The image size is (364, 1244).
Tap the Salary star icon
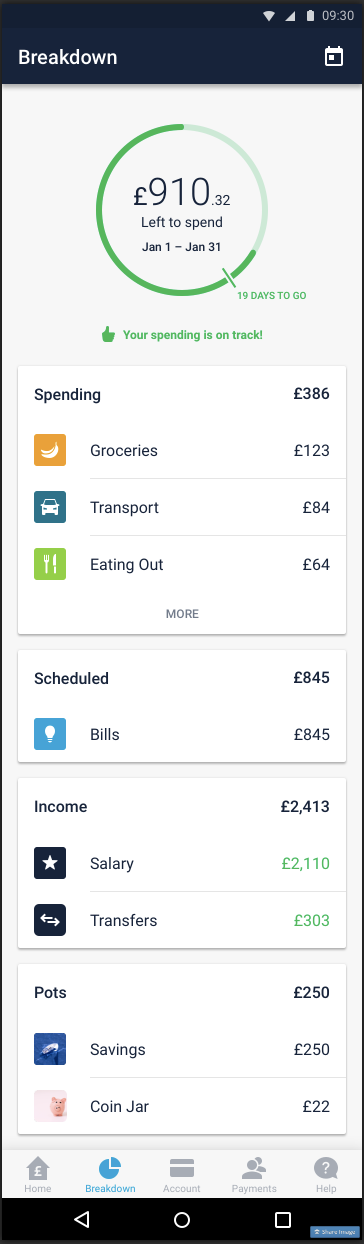click(50, 863)
